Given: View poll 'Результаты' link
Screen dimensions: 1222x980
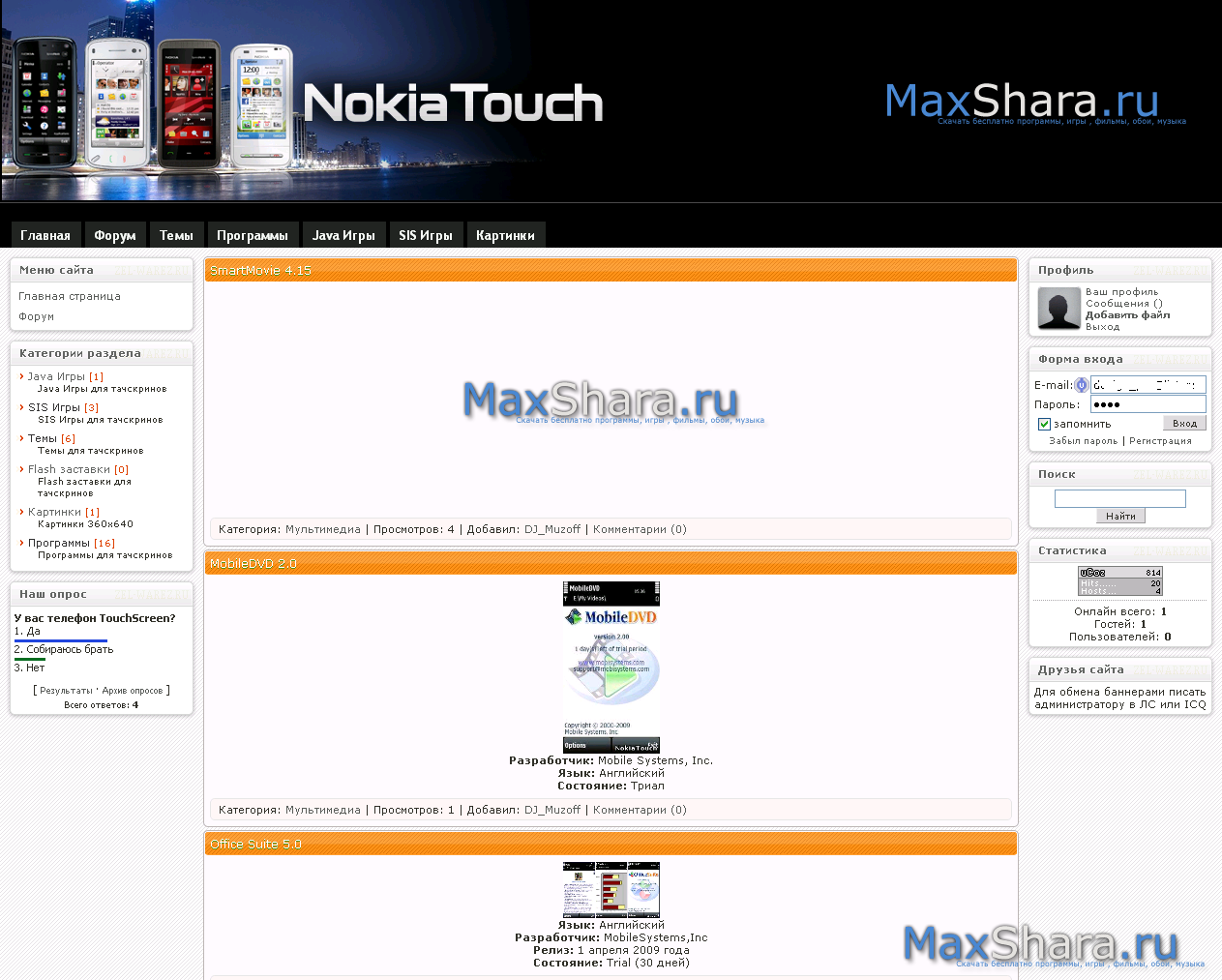Looking at the screenshot, I should coord(66,691).
